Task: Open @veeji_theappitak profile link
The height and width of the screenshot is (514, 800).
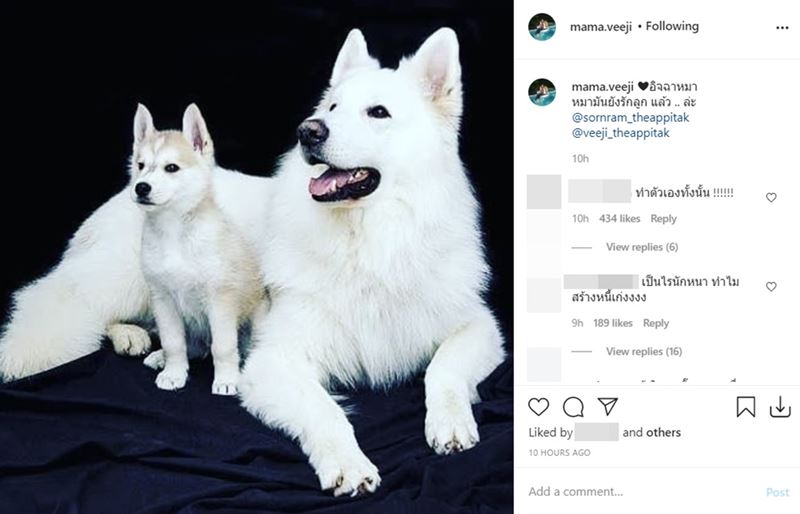Action: [x=620, y=133]
